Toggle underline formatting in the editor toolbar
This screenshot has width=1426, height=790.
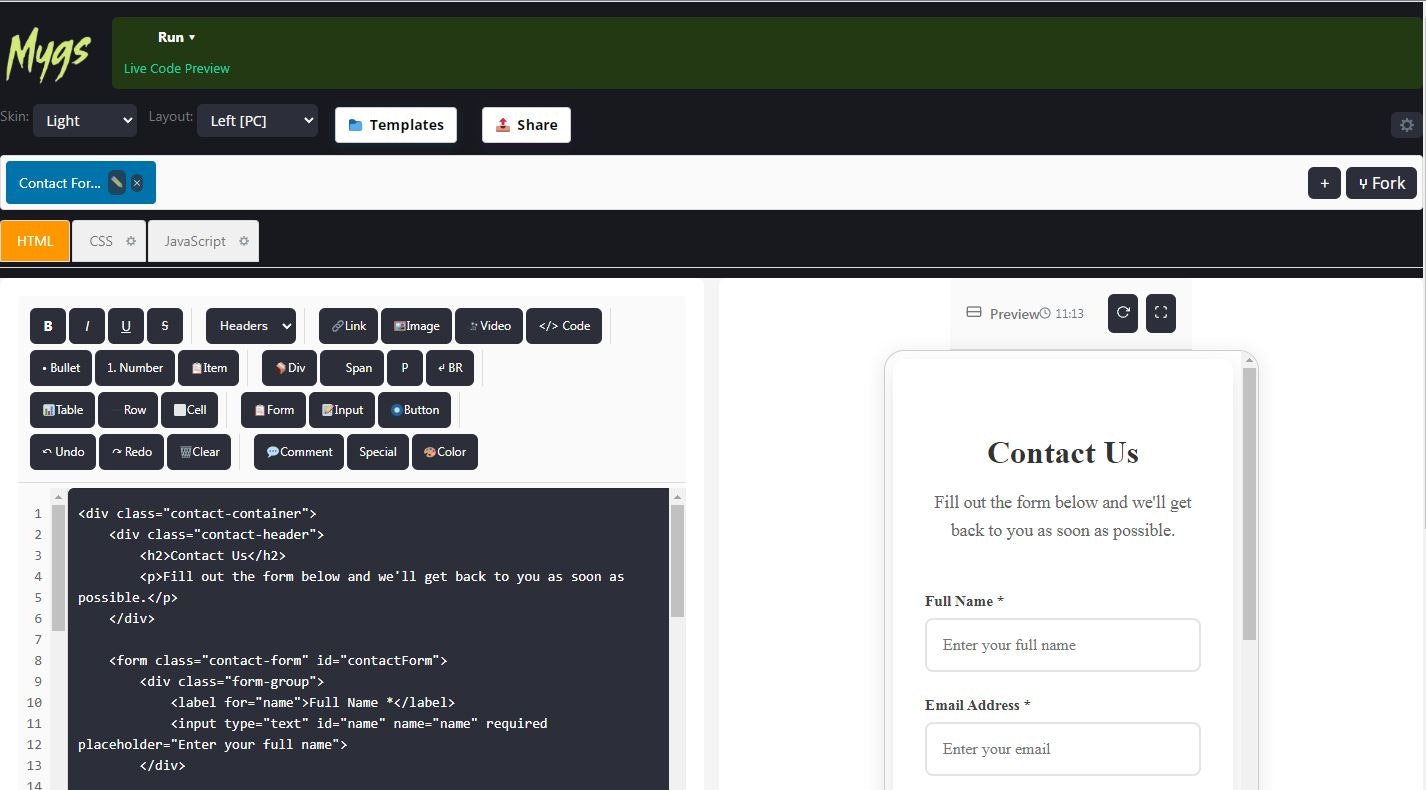click(126, 325)
